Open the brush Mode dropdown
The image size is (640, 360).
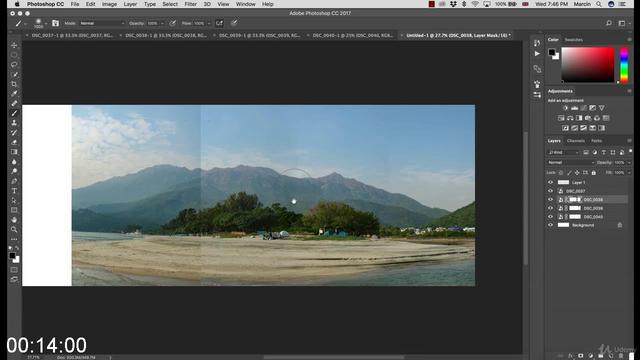click(x=102, y=23)
